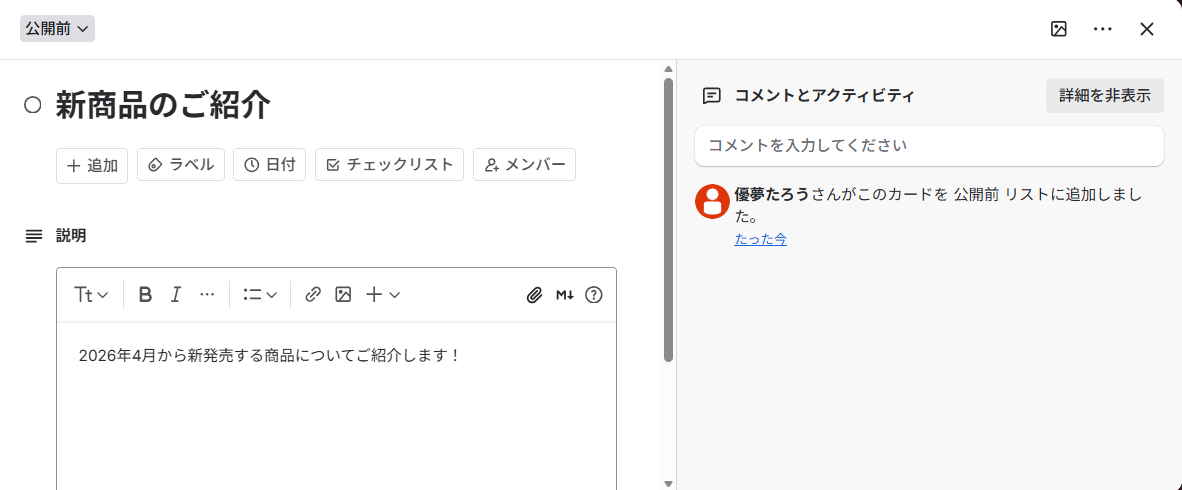
Task: Expand the Tt text style dropdown
Action: (x=91, y=294)
